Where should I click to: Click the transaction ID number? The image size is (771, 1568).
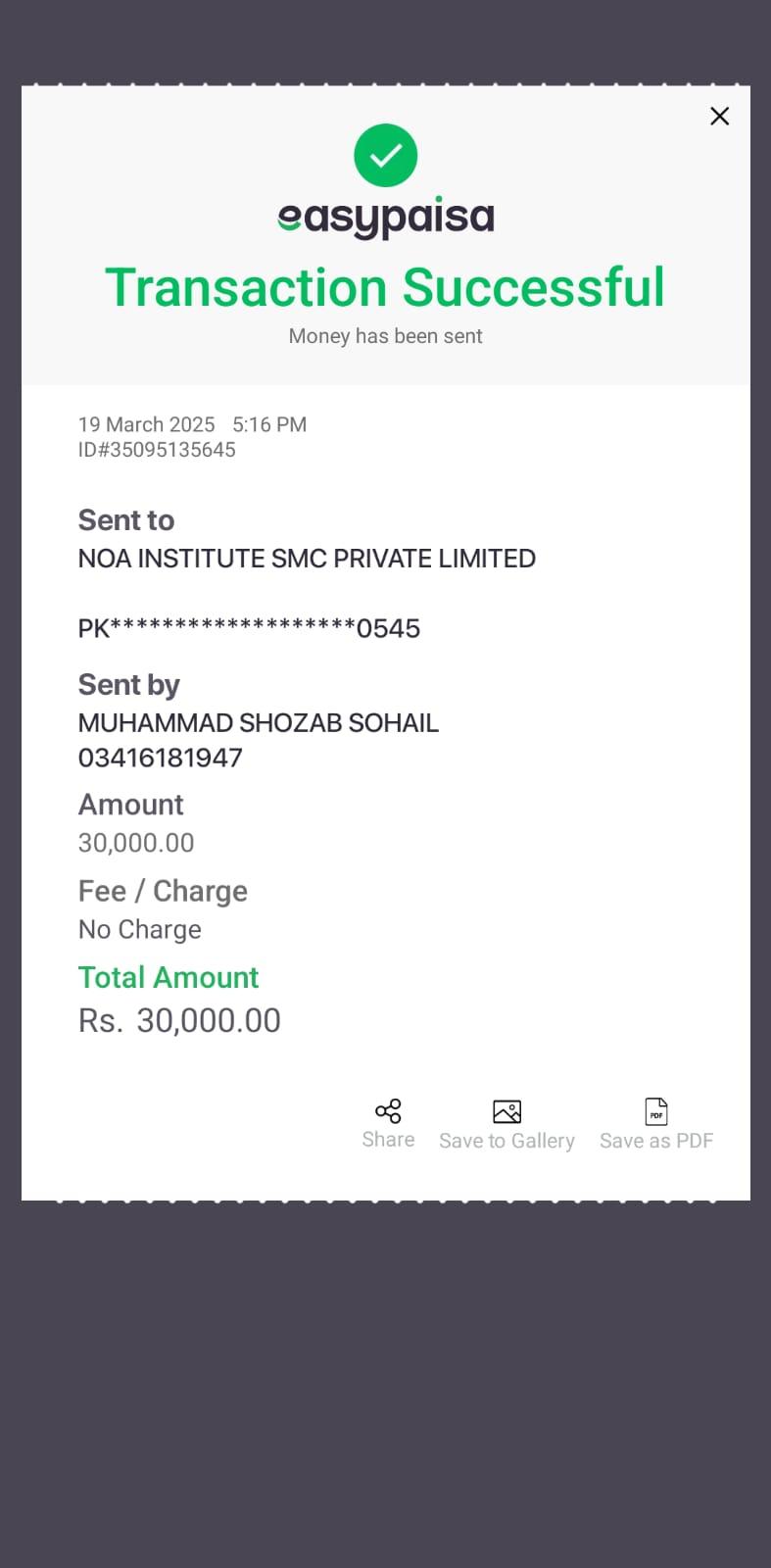tap(157, 450)
